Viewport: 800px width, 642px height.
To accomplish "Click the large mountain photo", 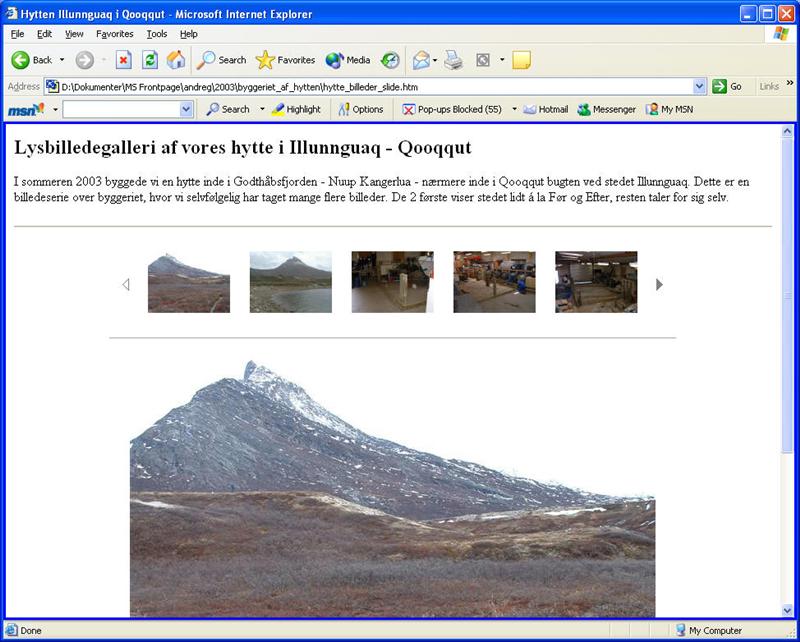I will pos(392,488).
